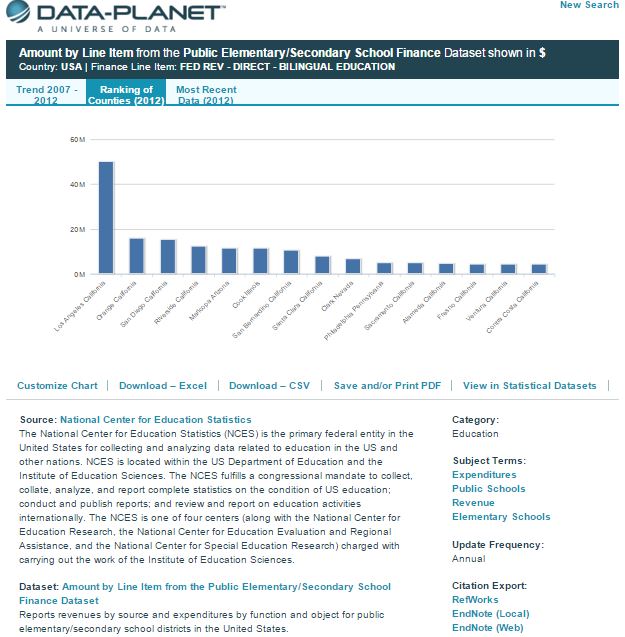Open the New Search link
The width and height of the screenshot is (625, 637).
pos(589,5)
